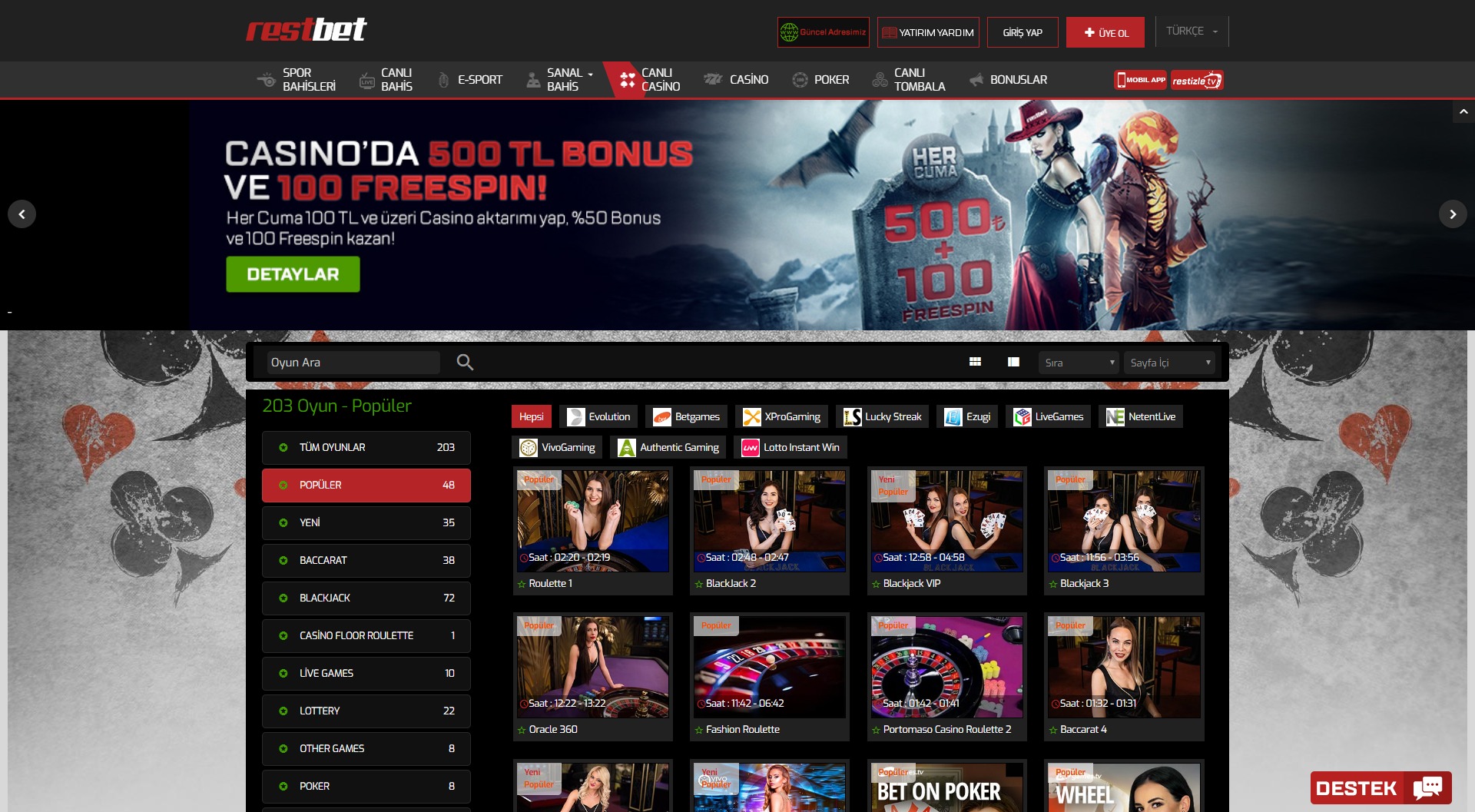Open Casino menu item
This screenshot has width=1475, height=812.
pos(736,80)
